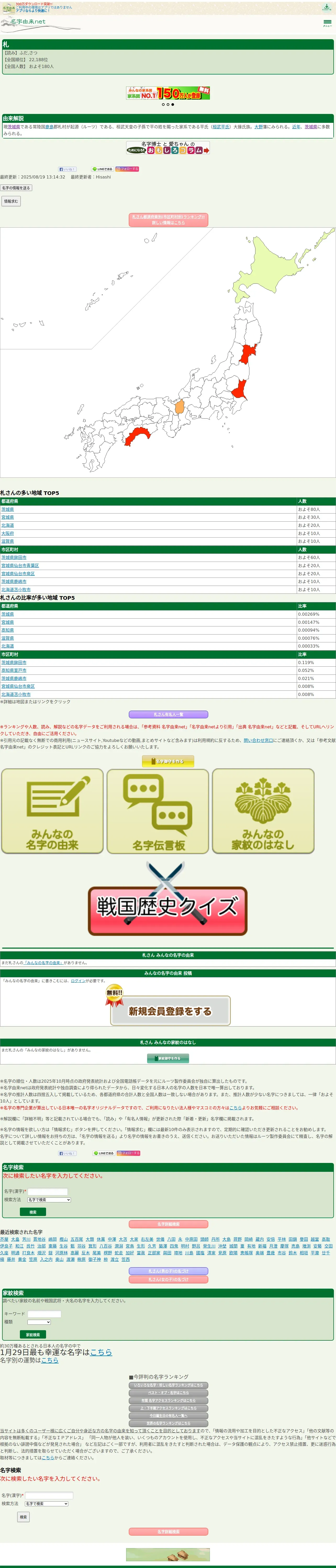Click 札さん(女の子)の名づけ button
This screenshot has height=1568, width=336.
[x=168, y=1279]
